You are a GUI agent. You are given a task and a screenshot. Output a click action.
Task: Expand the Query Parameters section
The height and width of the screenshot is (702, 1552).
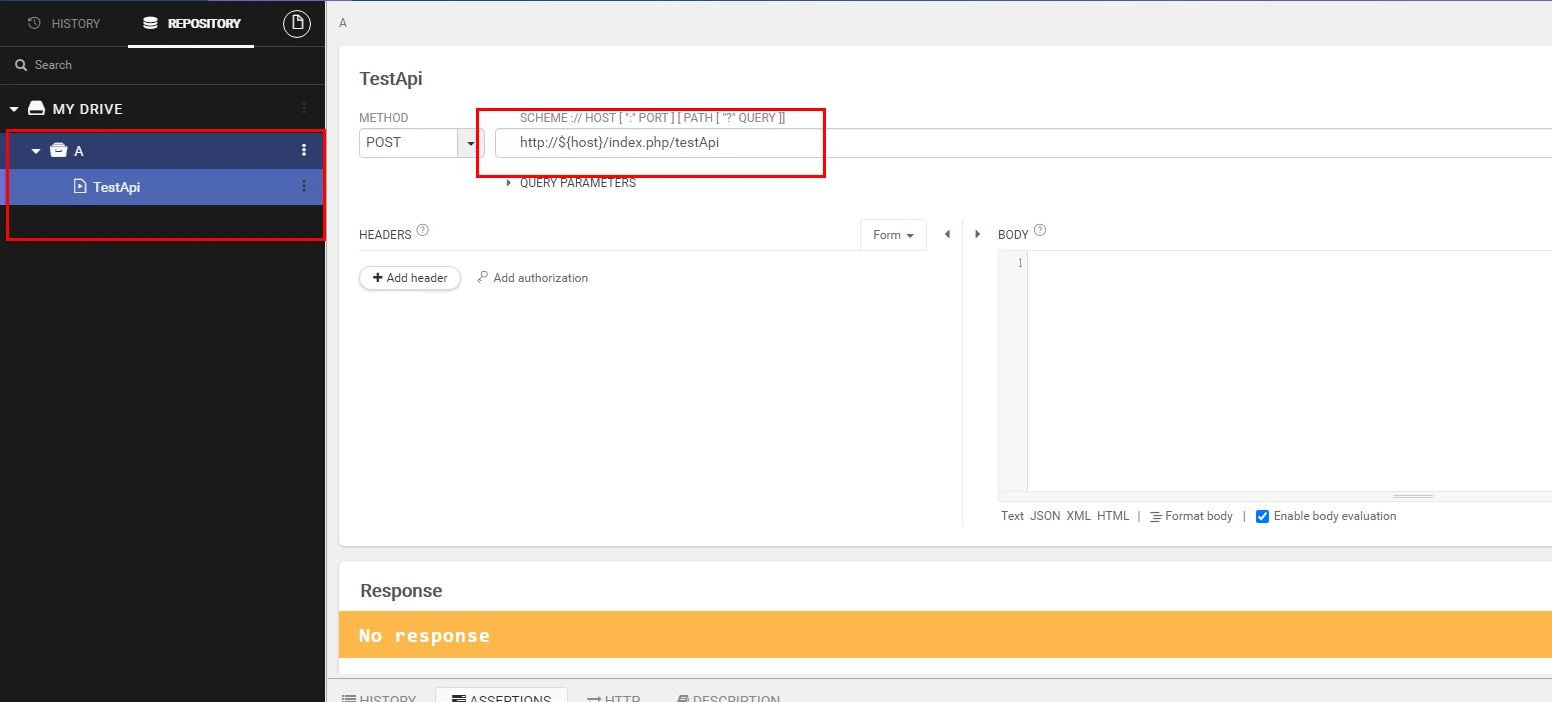(509, 183)
